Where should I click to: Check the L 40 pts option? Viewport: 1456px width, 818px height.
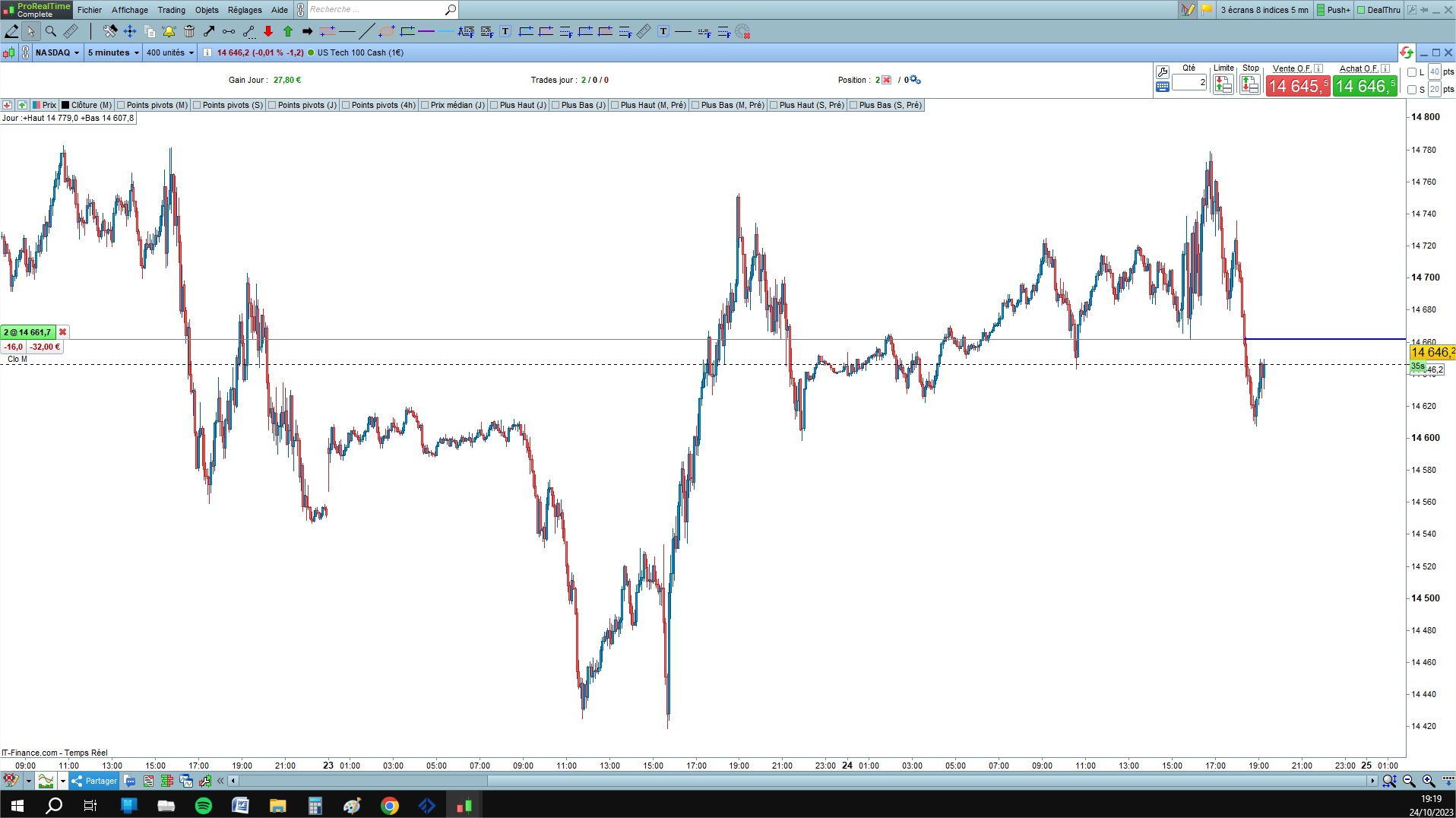[x=1412, y=72]
